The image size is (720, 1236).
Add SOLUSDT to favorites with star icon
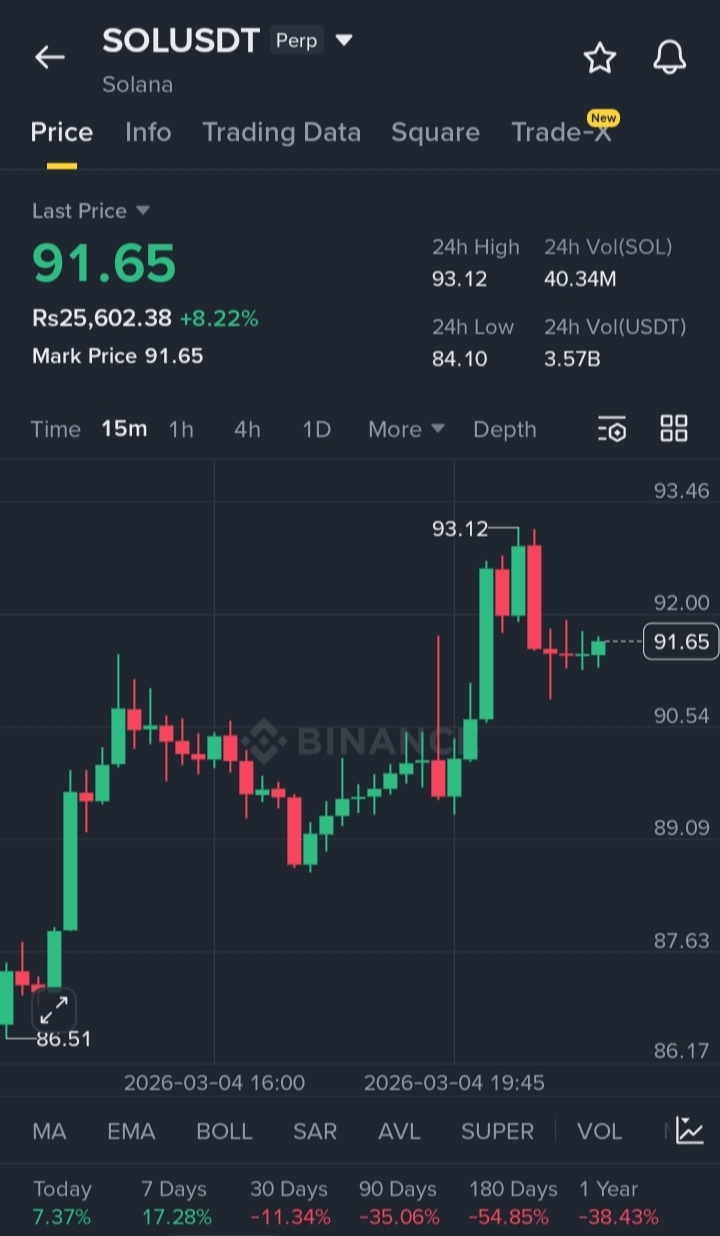pos(600,58)
